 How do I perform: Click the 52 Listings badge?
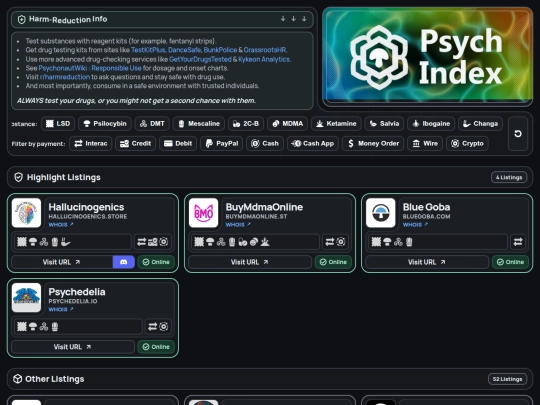tap(508, 379)
